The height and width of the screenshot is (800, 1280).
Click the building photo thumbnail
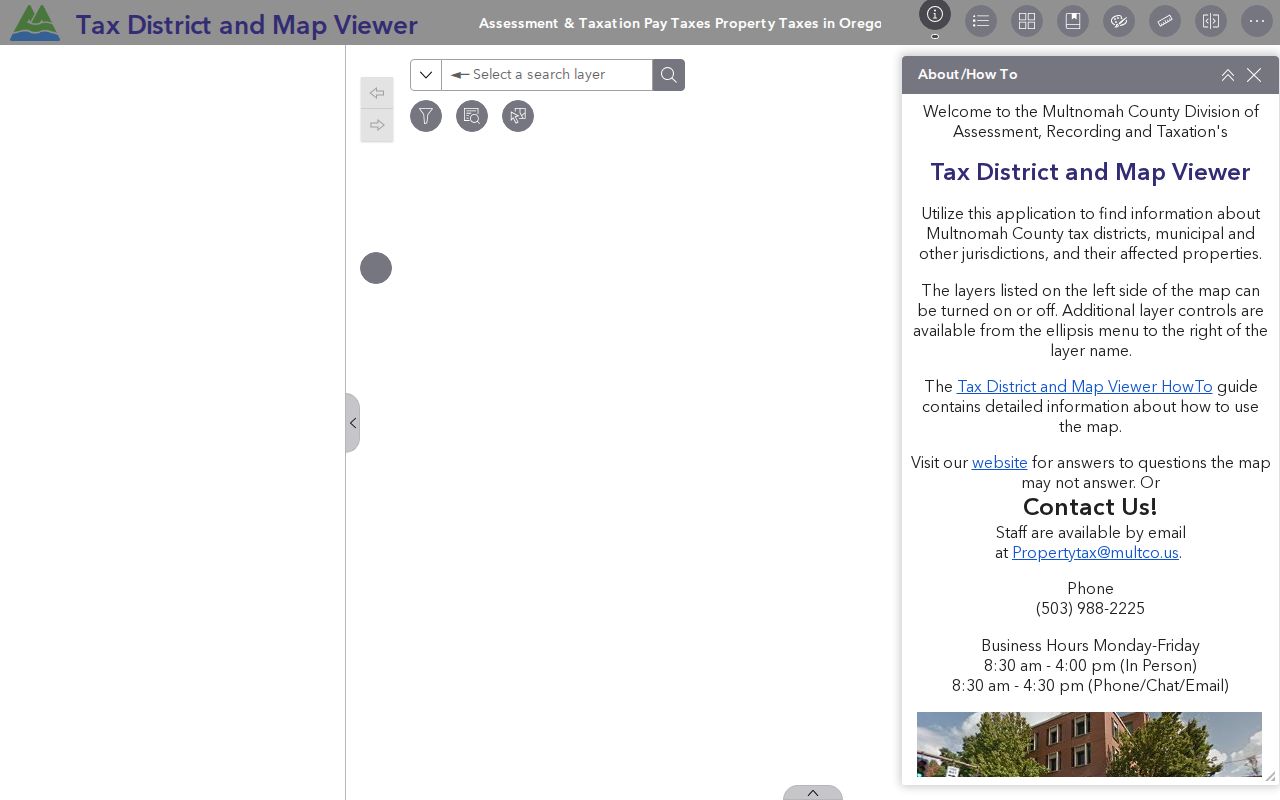click(1089, 744)
